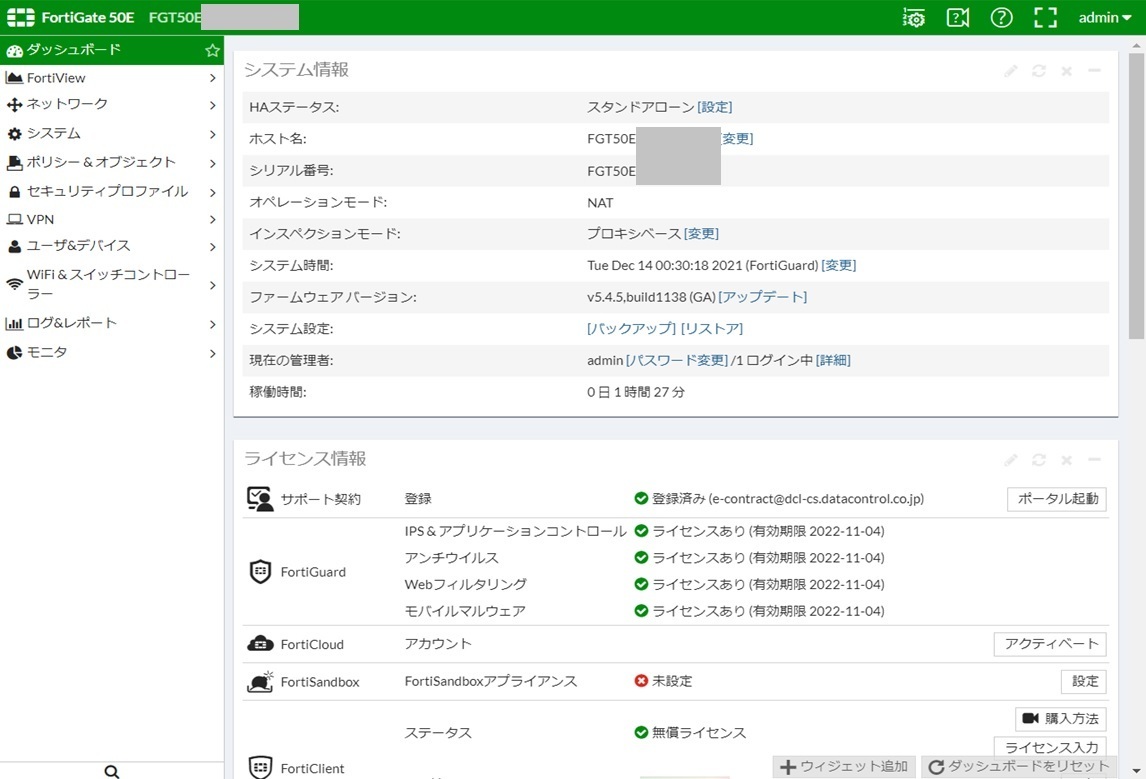Click the ユーザ&デバイス person icon

click(14, 246)
